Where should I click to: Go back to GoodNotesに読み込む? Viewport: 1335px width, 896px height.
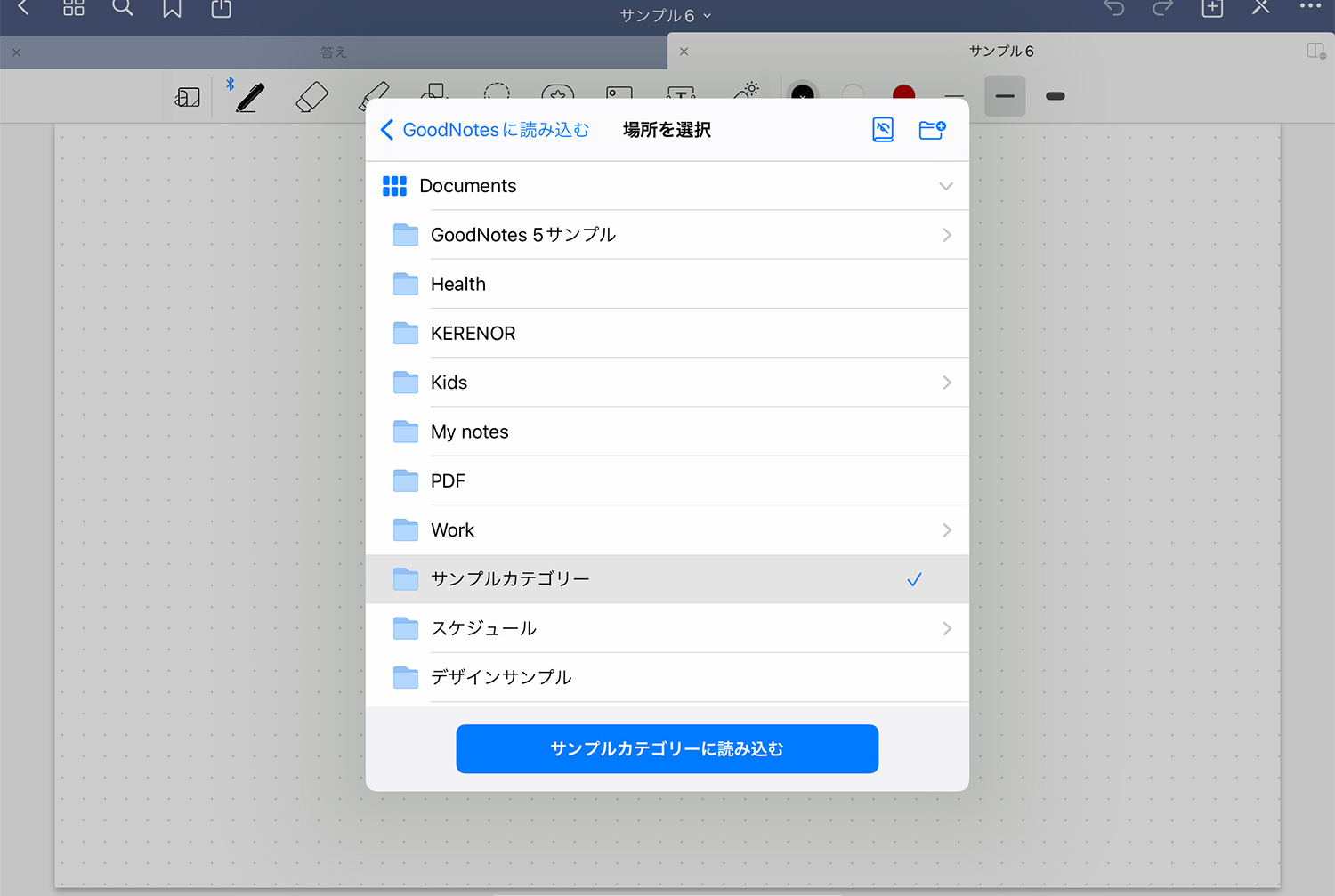tap(485, 130)
